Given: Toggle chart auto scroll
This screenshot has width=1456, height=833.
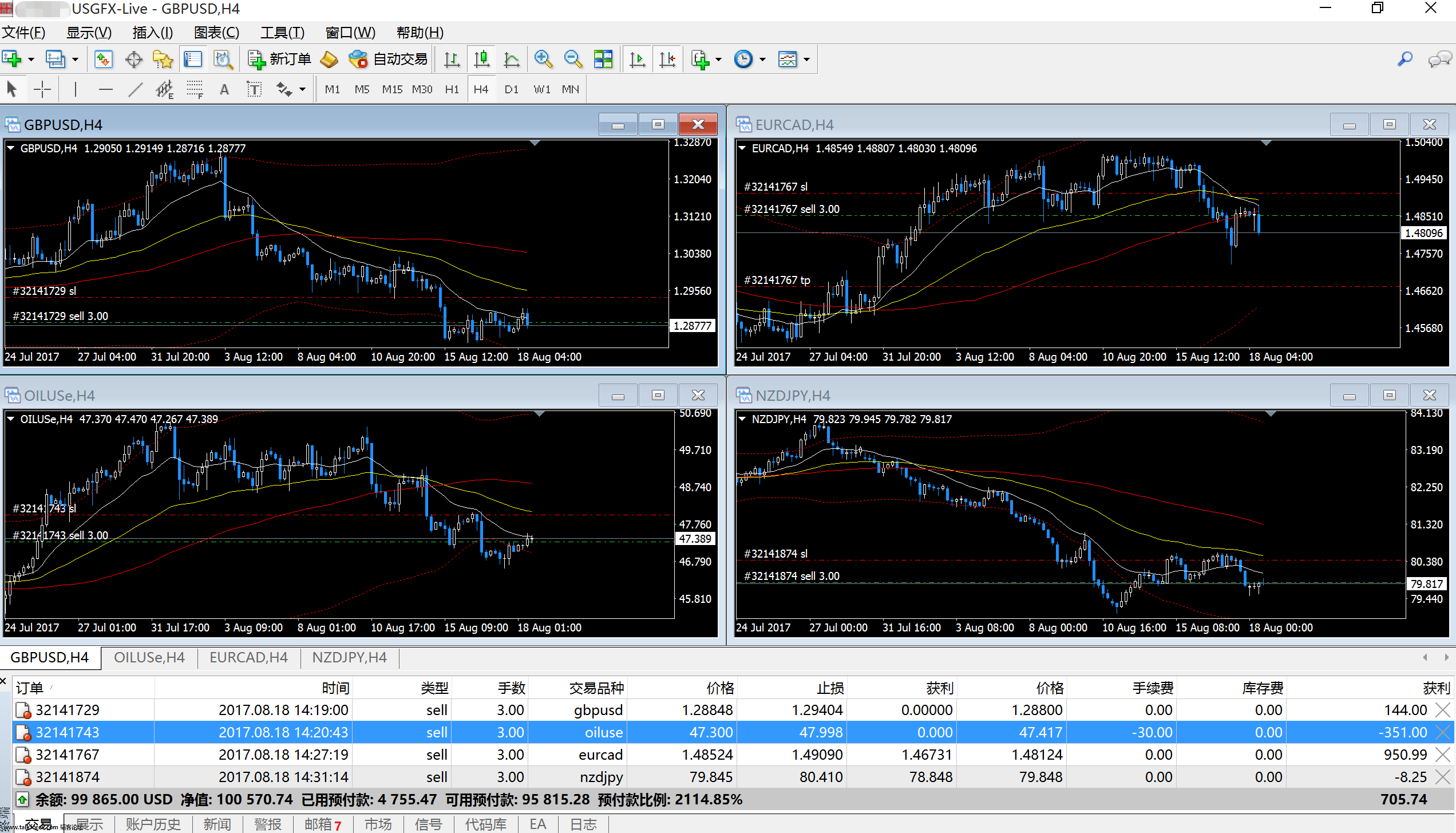Looking at the screenshot, I should click(638, 59).
